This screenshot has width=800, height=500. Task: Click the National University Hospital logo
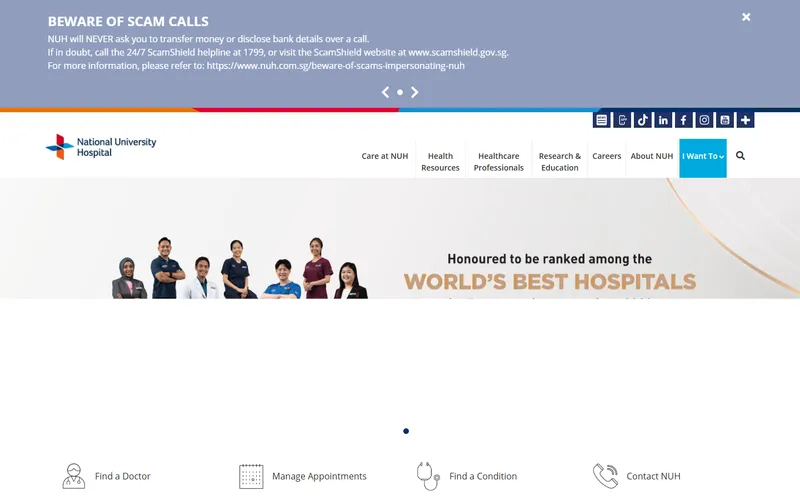[101, 147]
